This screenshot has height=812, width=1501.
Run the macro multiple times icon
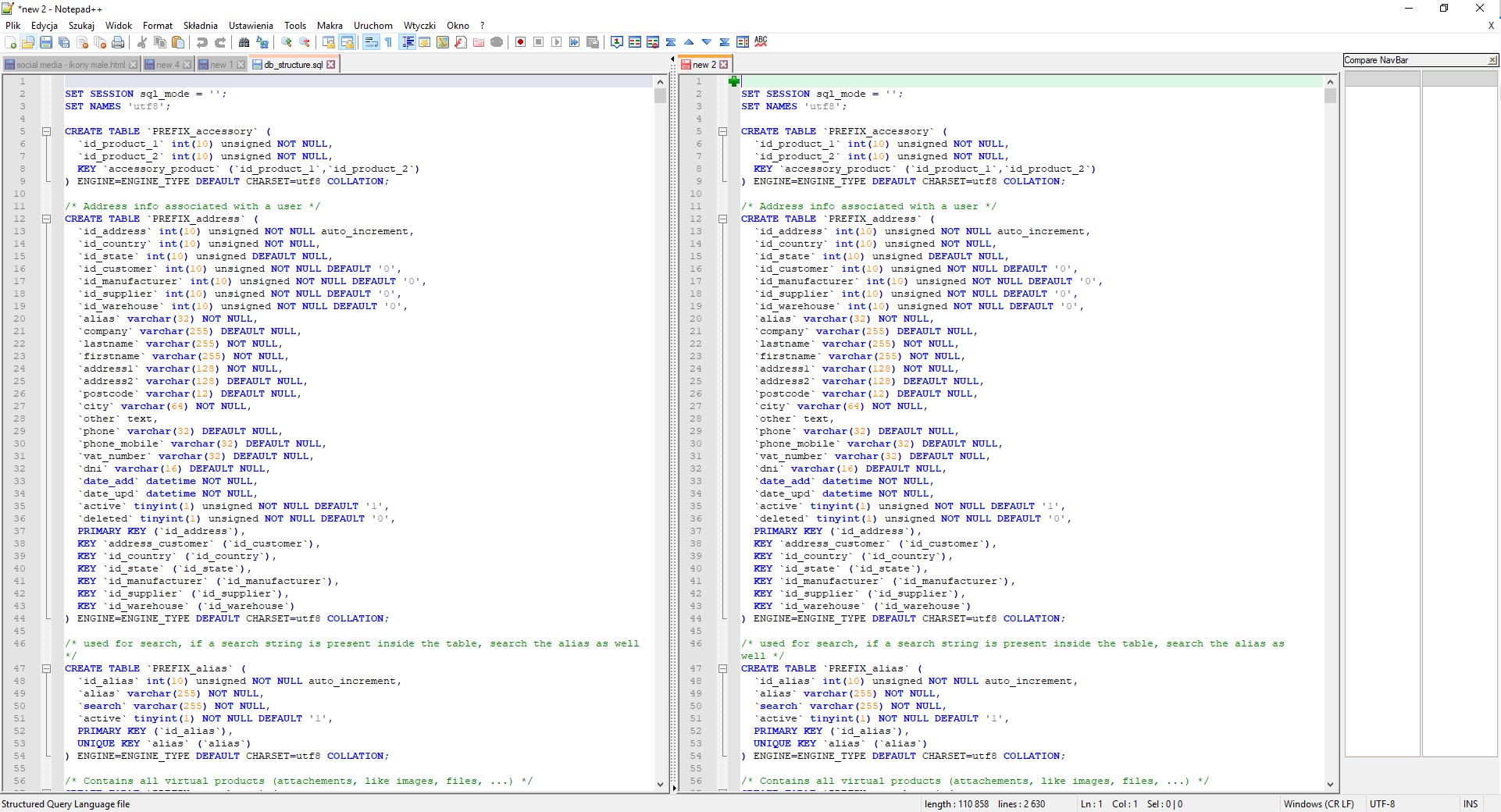click(574, 42)
